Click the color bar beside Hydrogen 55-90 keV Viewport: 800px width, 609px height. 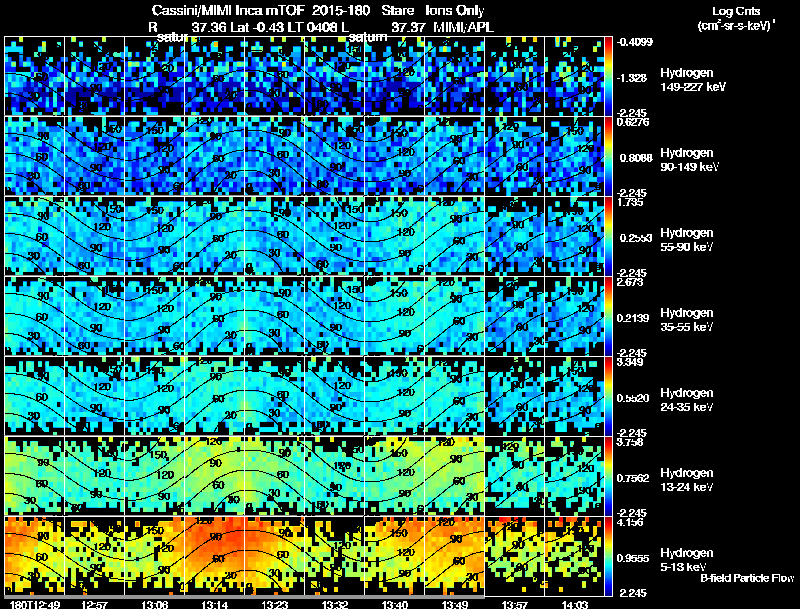coord(608,236)
